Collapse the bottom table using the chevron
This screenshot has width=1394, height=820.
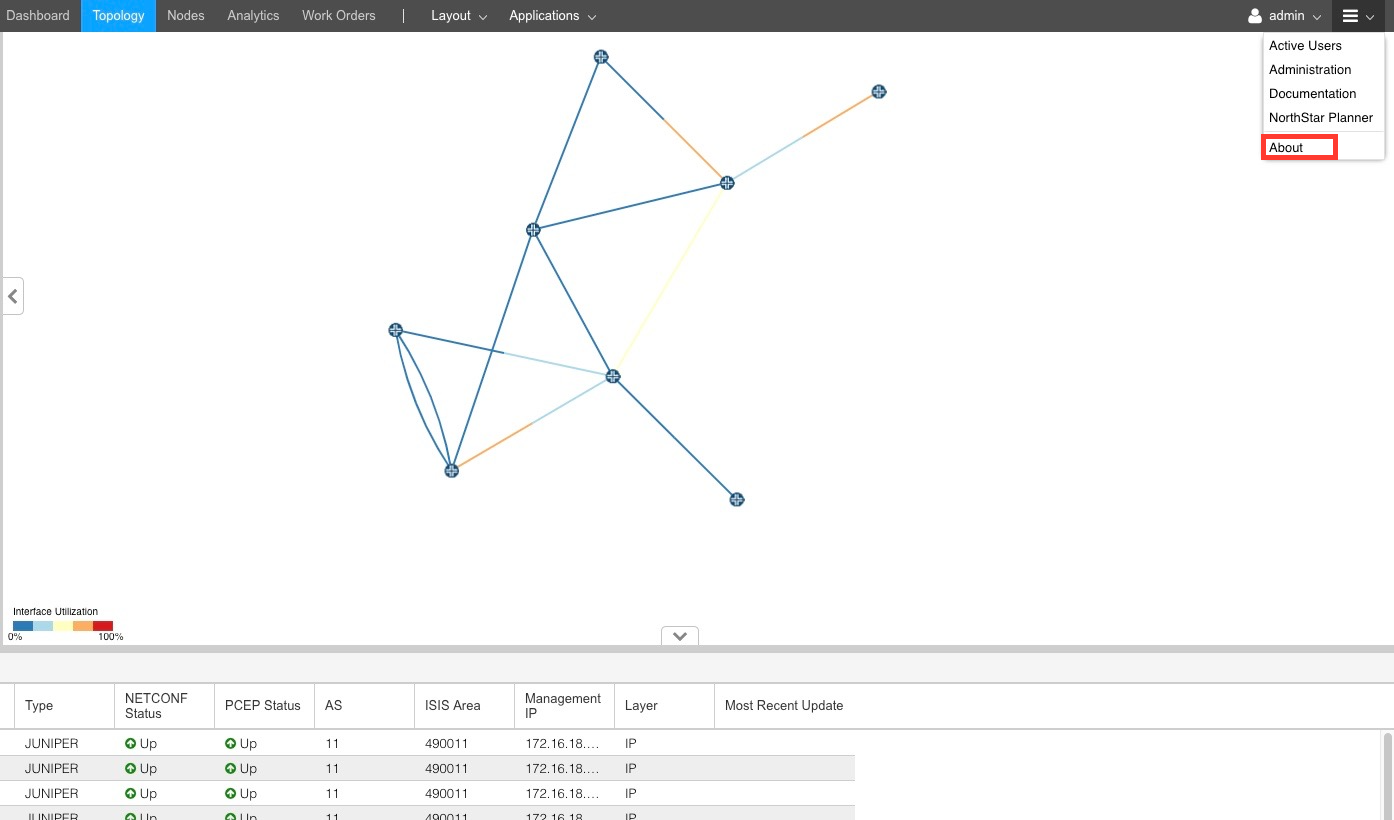(x=679, y=636)
